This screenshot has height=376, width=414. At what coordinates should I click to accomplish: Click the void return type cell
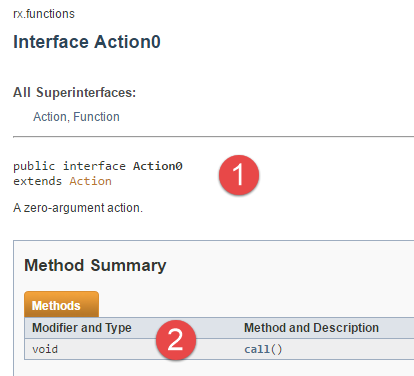[x=45, y=349]
